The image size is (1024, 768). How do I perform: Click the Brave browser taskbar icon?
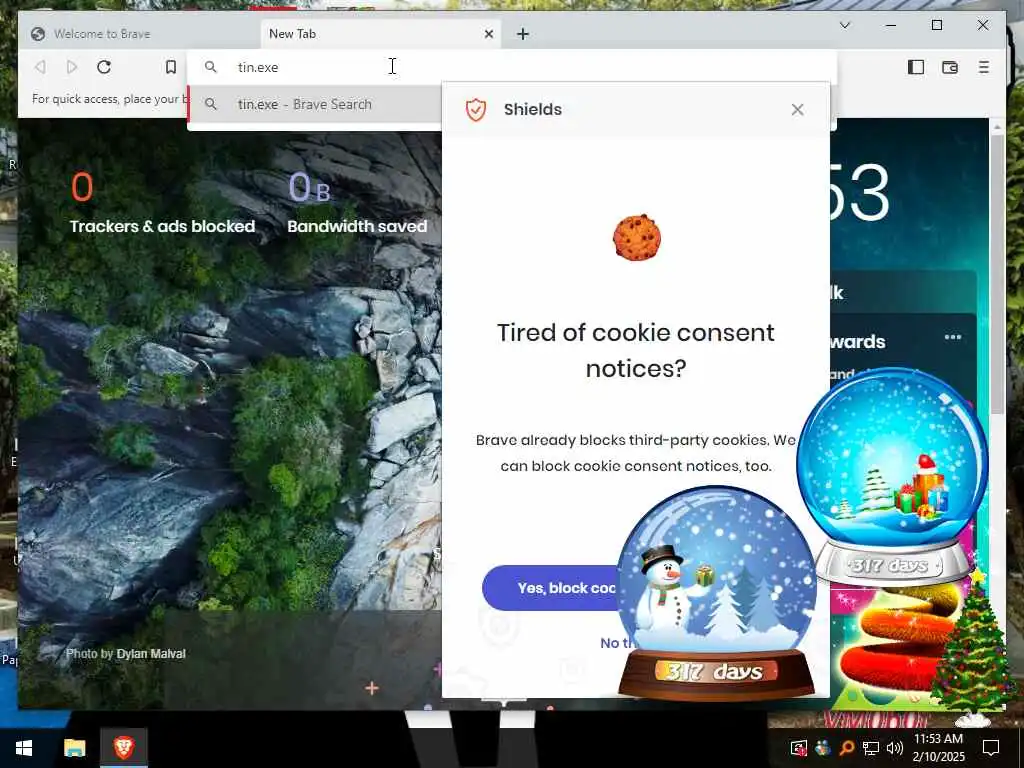(x=123, y=748)
